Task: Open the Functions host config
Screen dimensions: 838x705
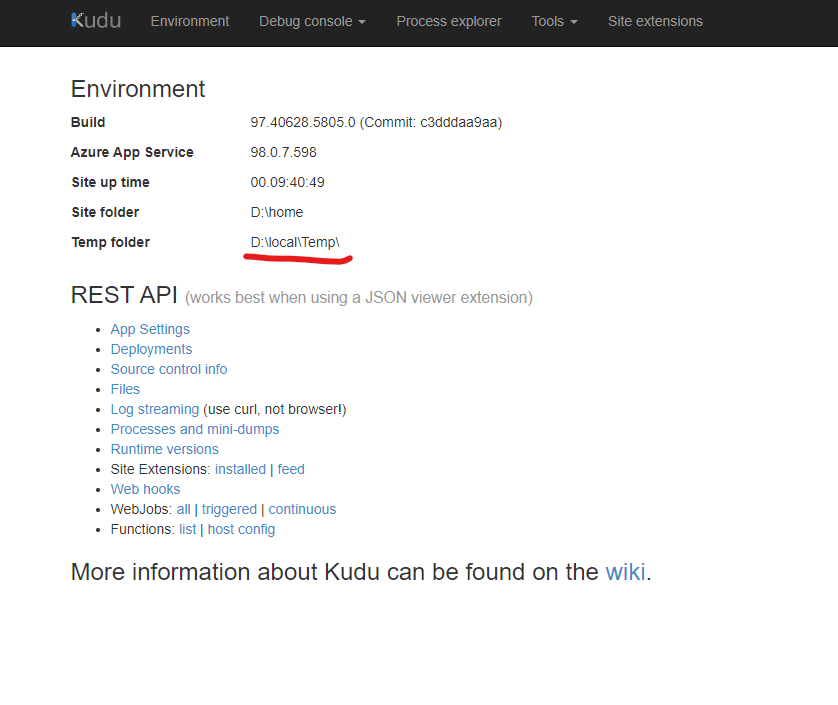Action: [241, 529]
